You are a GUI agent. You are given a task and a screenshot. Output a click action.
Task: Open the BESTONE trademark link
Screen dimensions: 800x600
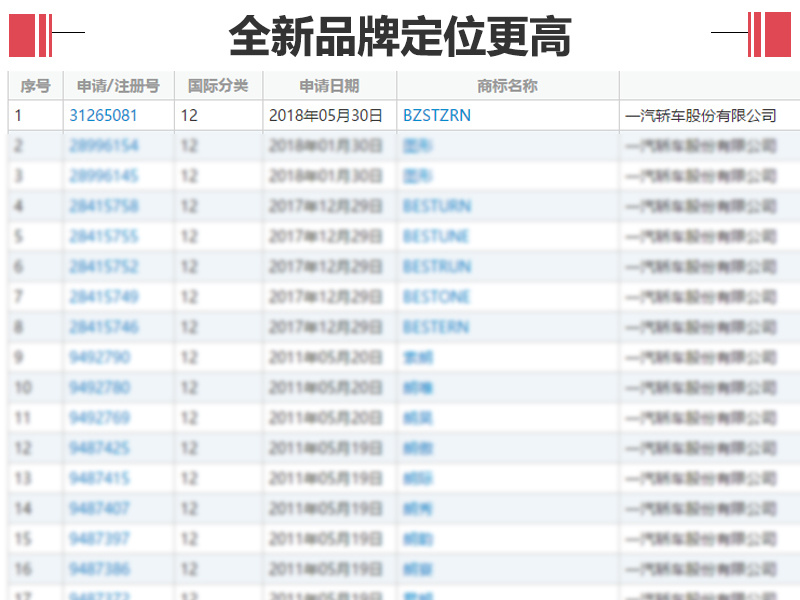[436, 296]
